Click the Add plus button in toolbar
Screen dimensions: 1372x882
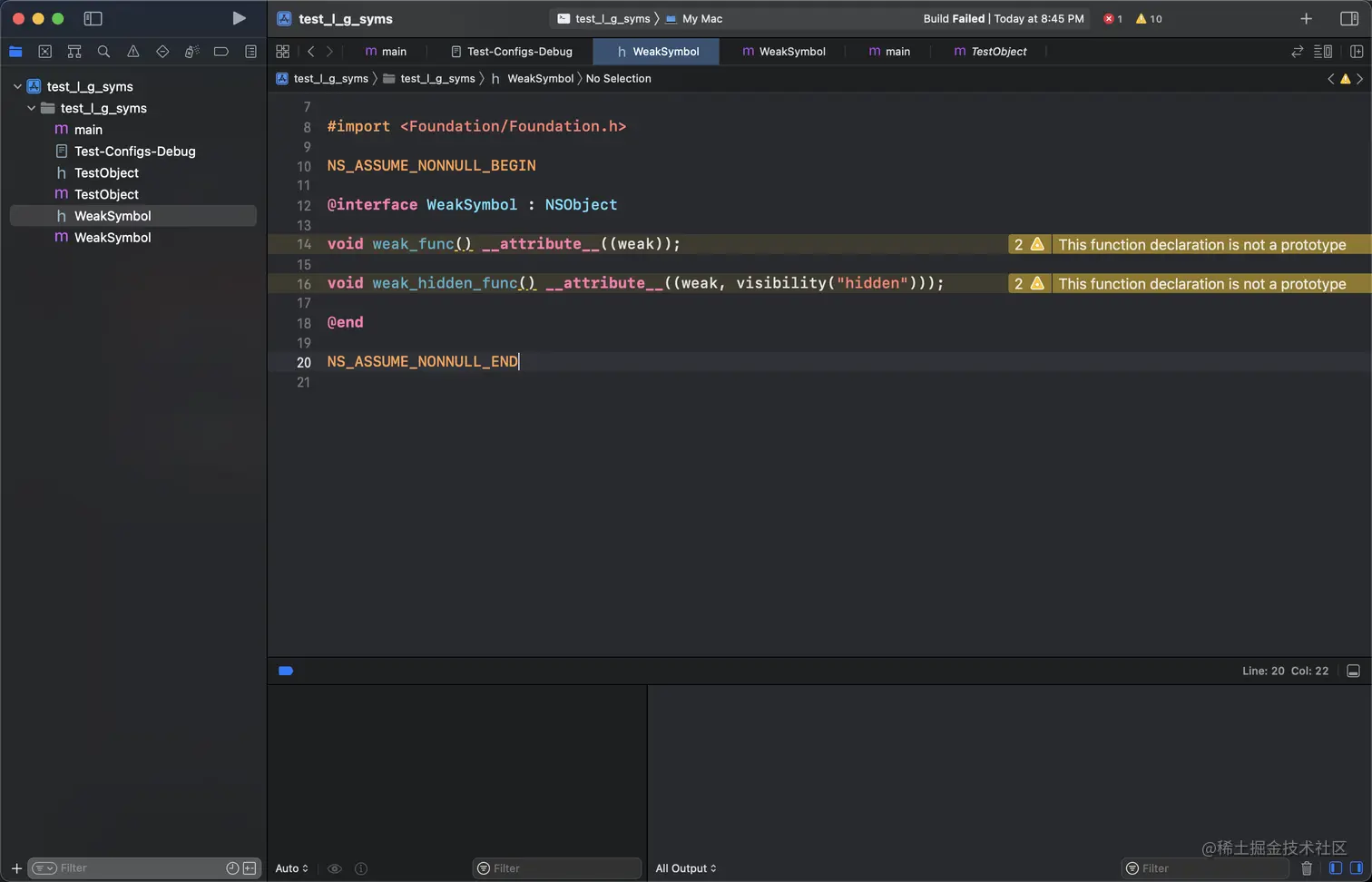pos(1306,18)
